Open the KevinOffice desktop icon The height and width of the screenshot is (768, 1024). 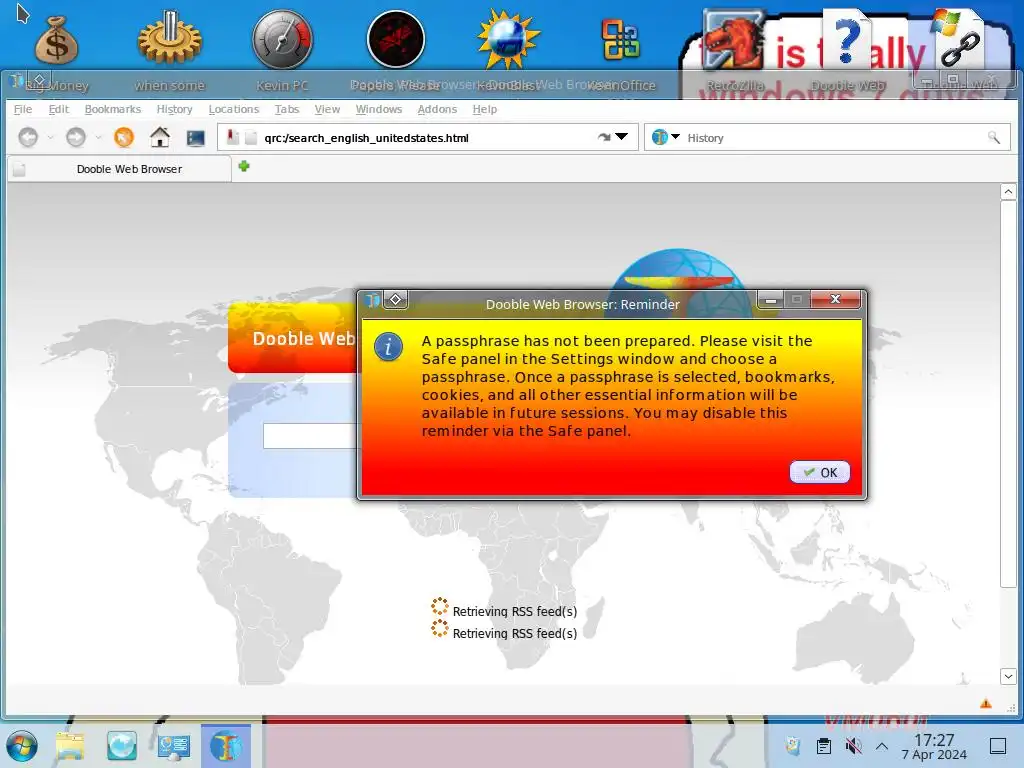click(x=620, y=39)
